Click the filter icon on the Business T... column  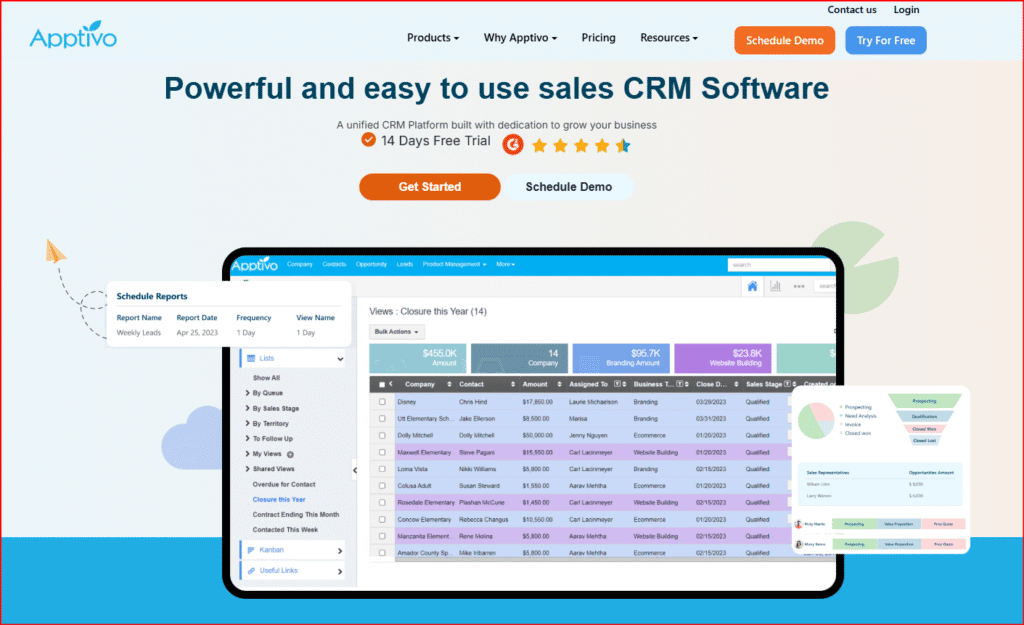tap(680, 384)
